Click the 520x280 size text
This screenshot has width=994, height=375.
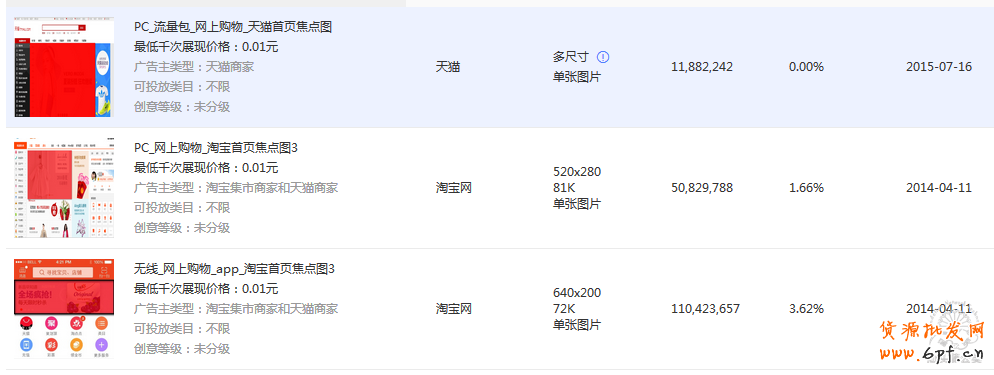[577, 172]
